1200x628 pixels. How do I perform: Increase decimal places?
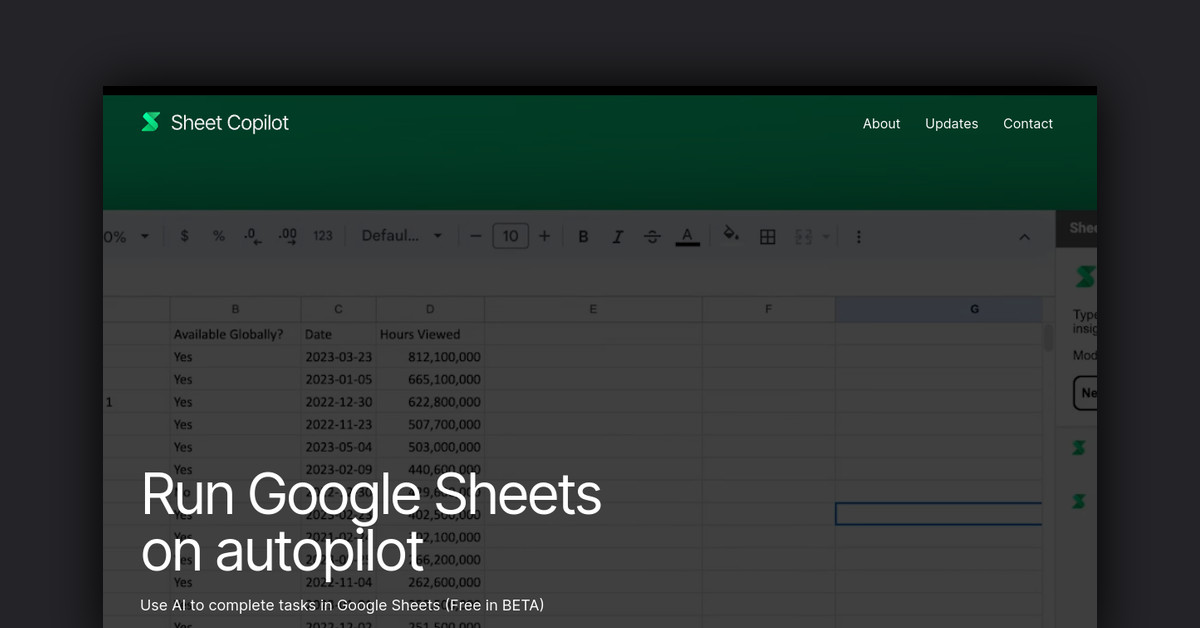287,236
